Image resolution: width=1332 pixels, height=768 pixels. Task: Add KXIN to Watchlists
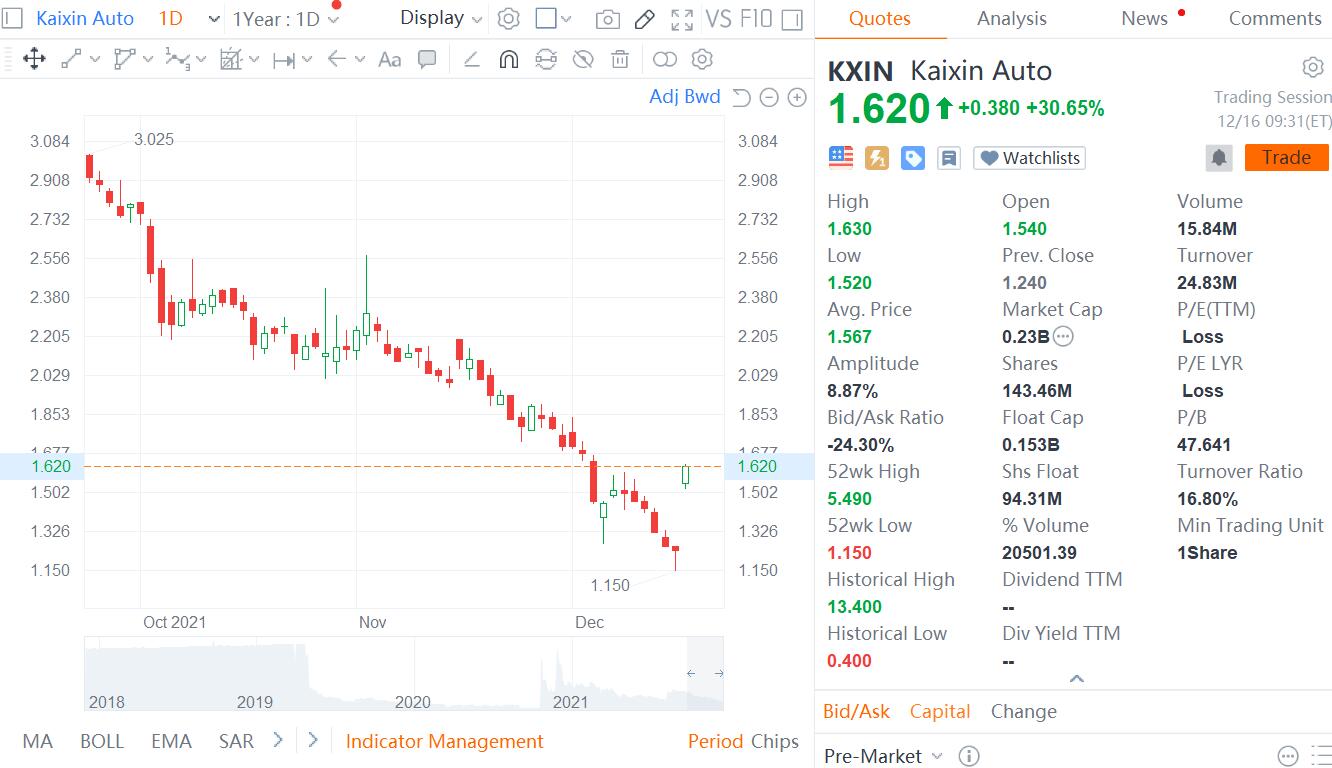click(1028, 157)
